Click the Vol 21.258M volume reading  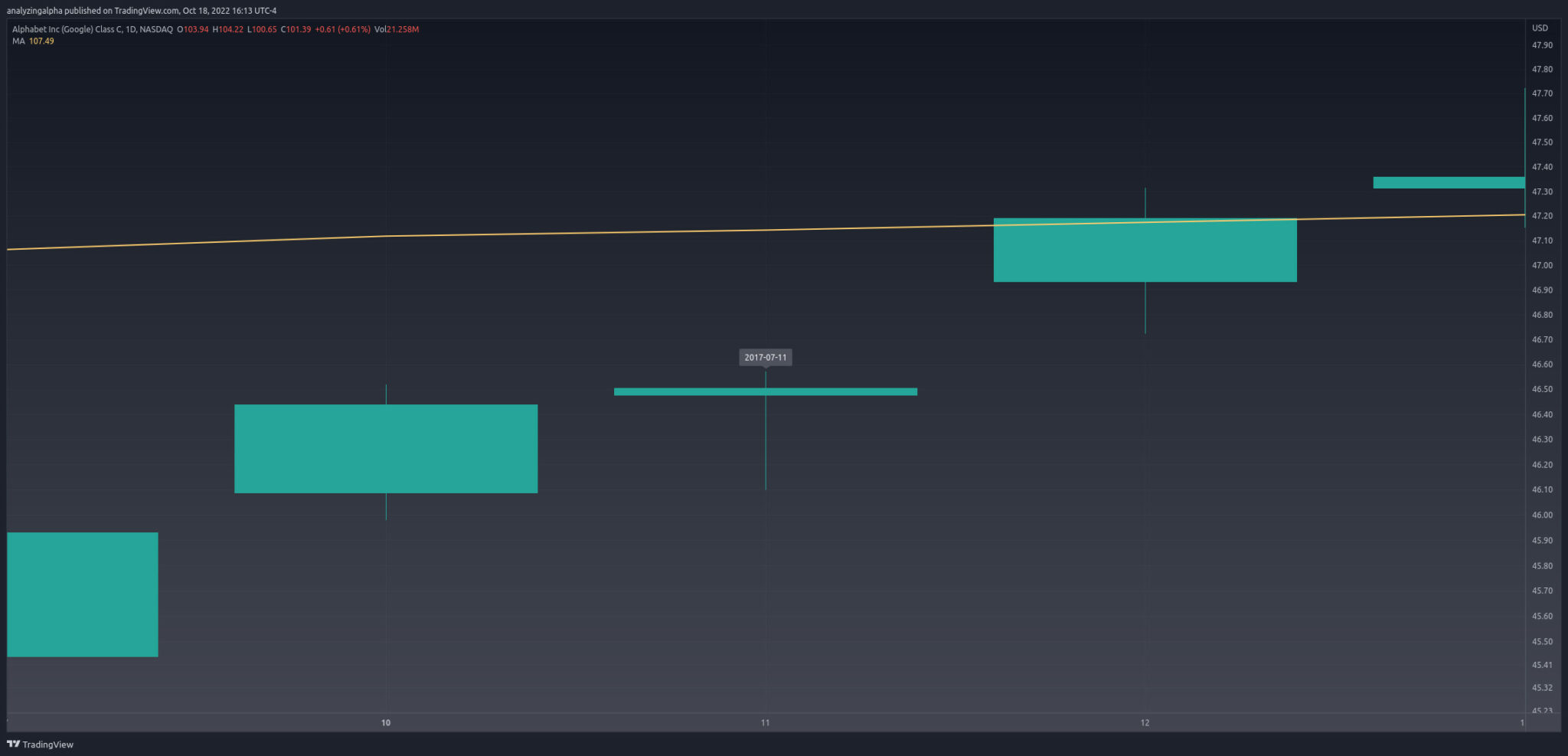point(397,29)
